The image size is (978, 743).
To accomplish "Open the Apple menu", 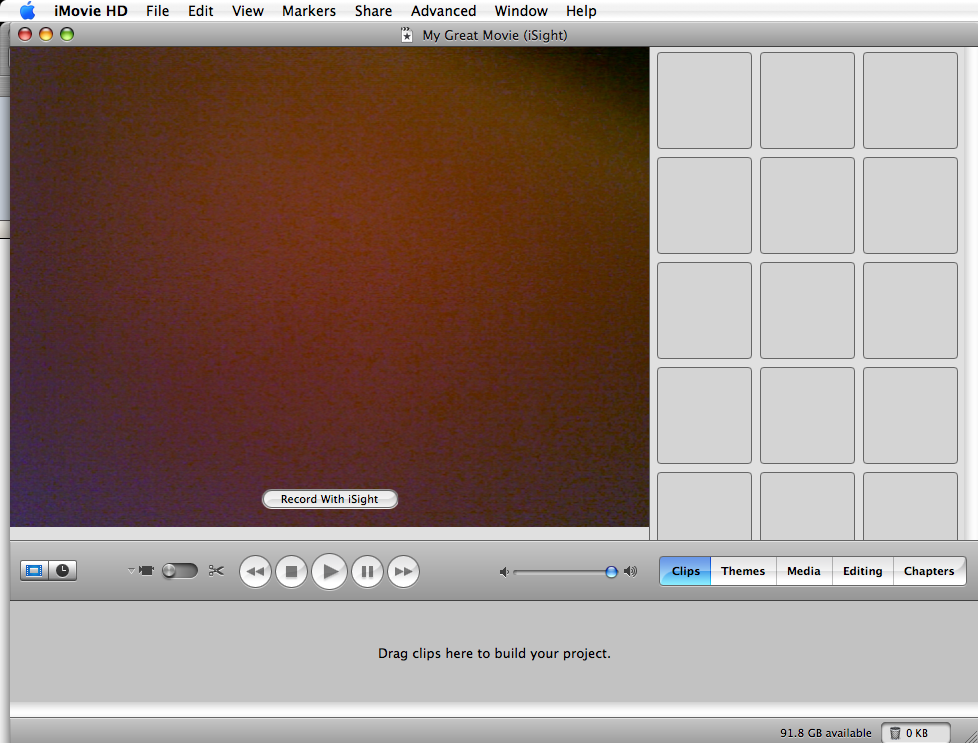I will coord(27,11).
